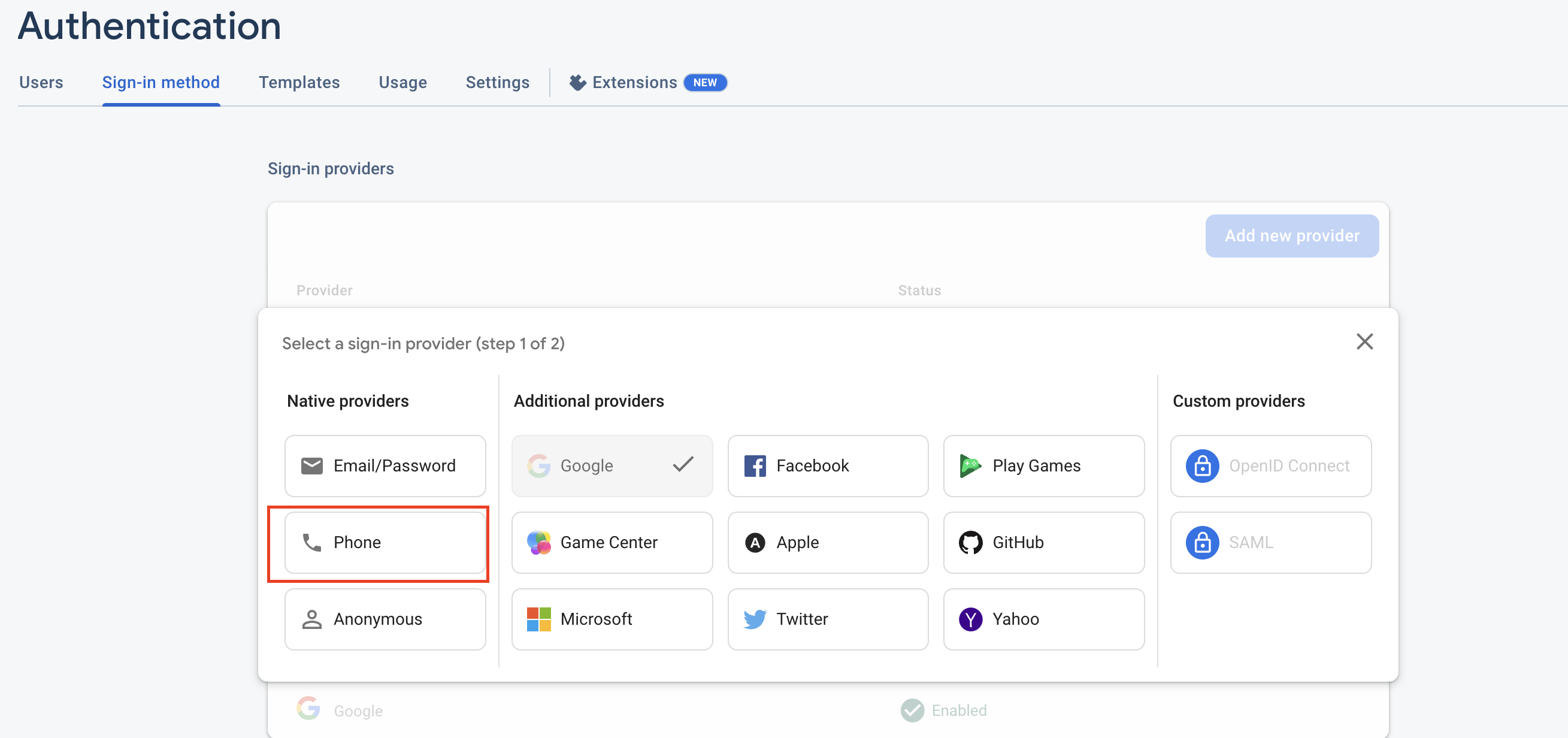The width and height of the screenshot is (1568, 738).
Task: Close the provider selection dialog
Action: click(x=1364, y=341)
